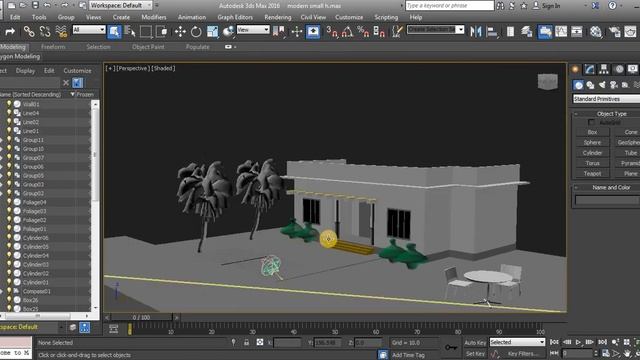Select the Link tool chain icon
This screenshot has width=640, height=360.
tap(29, 31)
